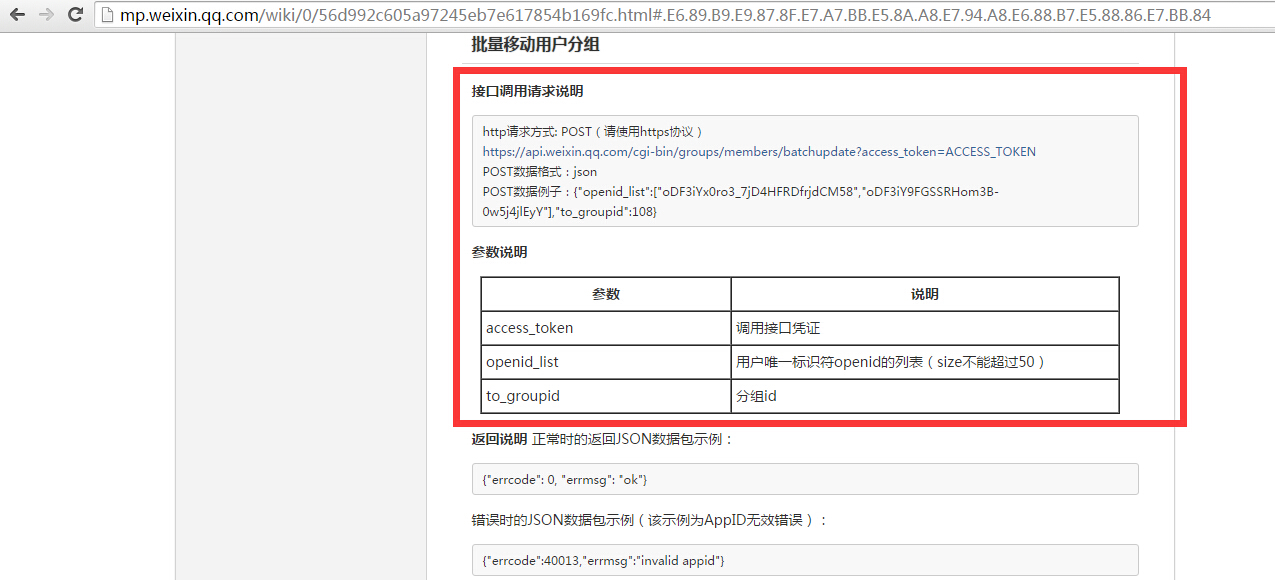Reload the page with the refresh icon
The width and height of the screenshot is (1275, 580).
75,15
